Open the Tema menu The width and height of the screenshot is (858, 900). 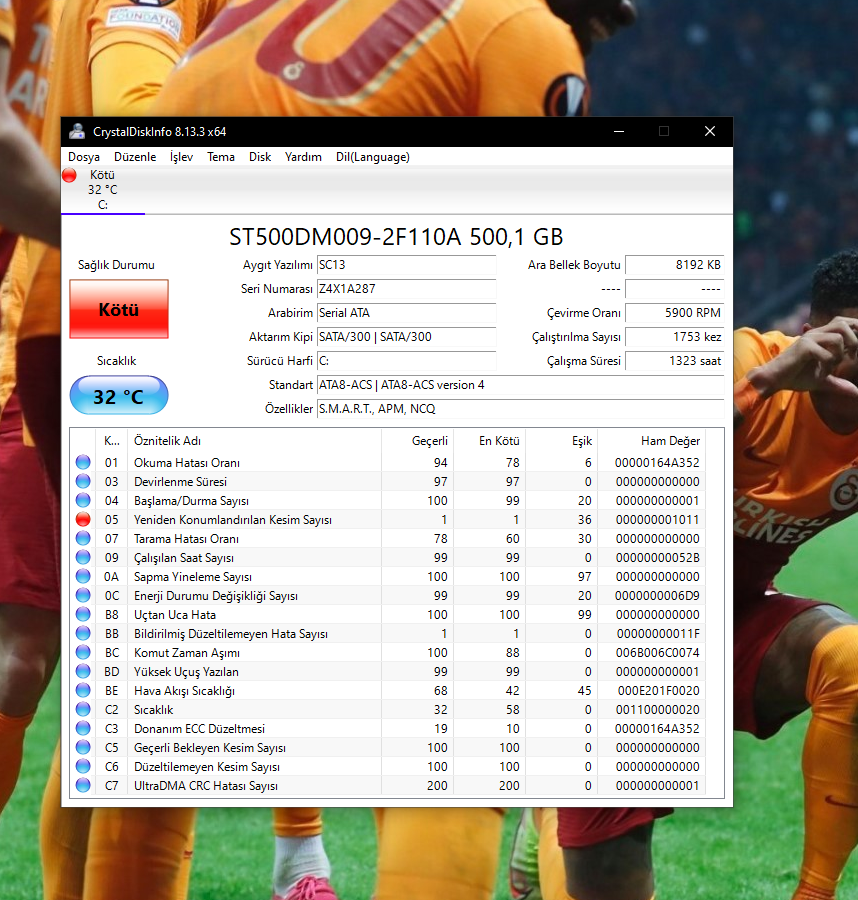click(x=221, y=157)
